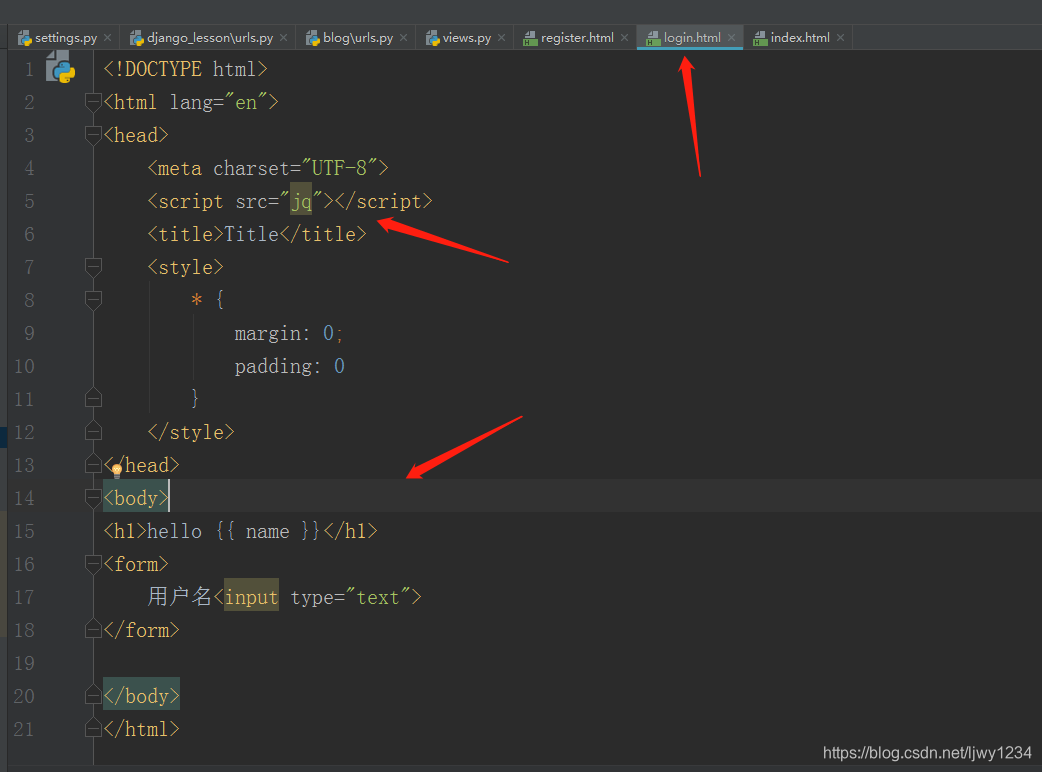This screenshot has width=1042, height=772.
Task: Click the type="text" attribute
Action: pyautogui.click(x=351, y=597)
